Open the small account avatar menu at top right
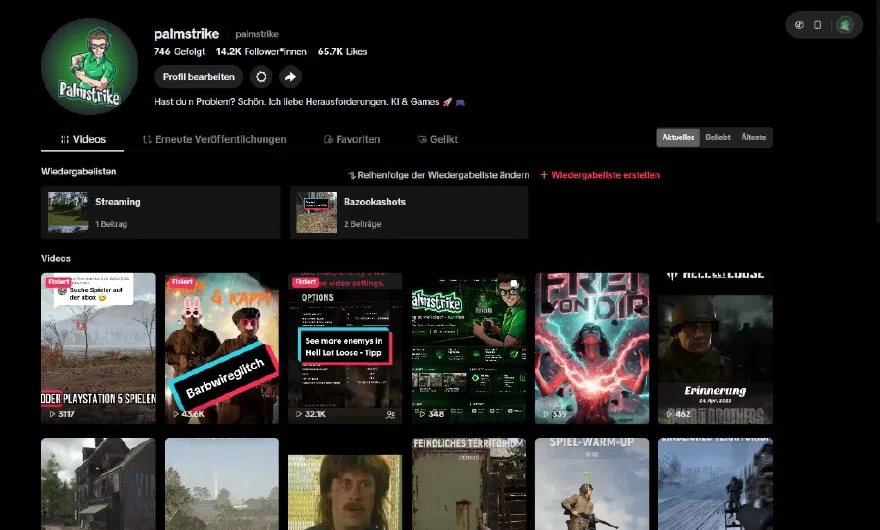This screenshot has width=880, height=530. [845, 25]
